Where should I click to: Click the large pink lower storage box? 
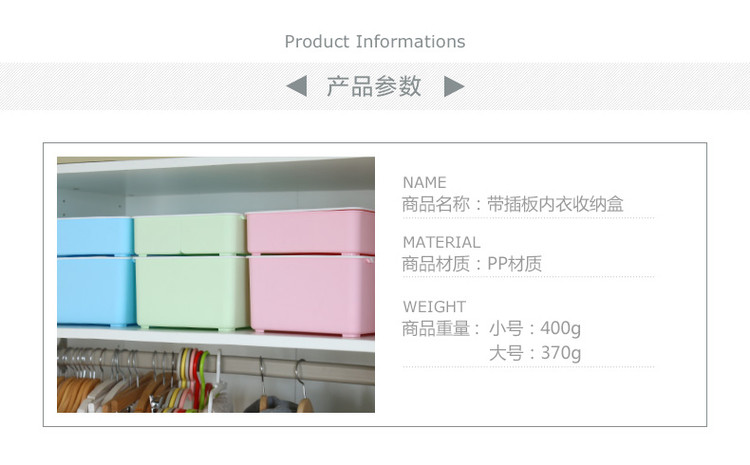point(311,295)
